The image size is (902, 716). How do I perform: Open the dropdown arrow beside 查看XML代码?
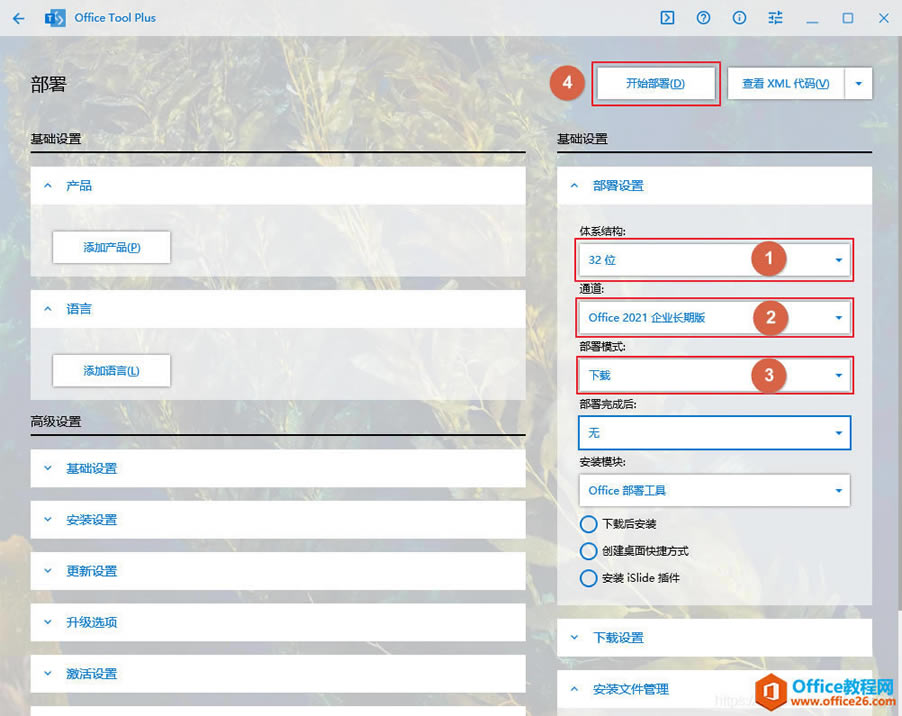point(859,83)
